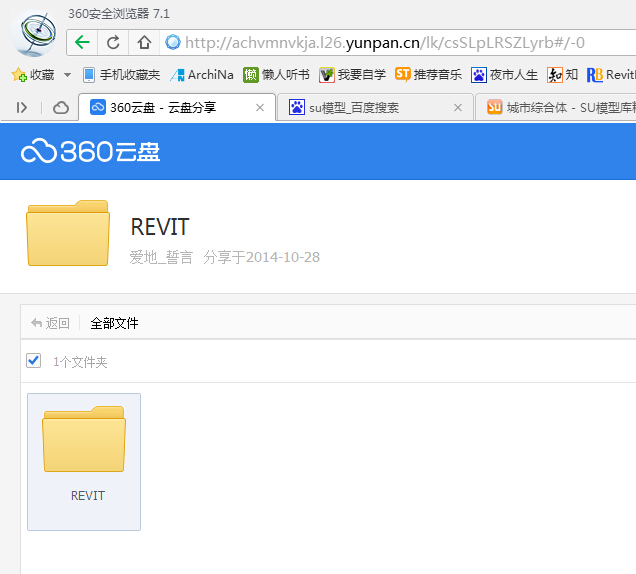Focus the URL address field

coord(398,42)
